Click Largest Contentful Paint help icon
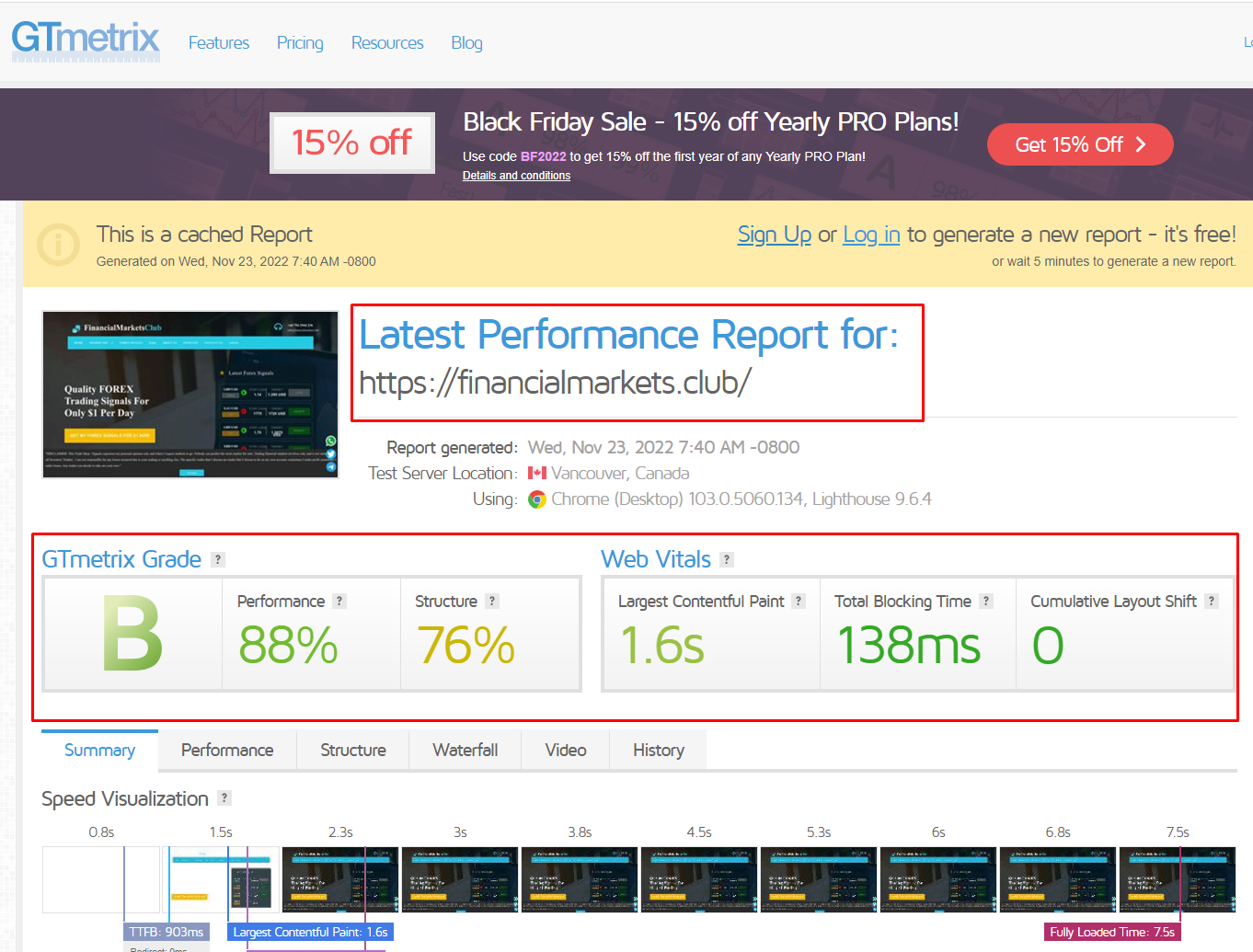 click(799, 601)
